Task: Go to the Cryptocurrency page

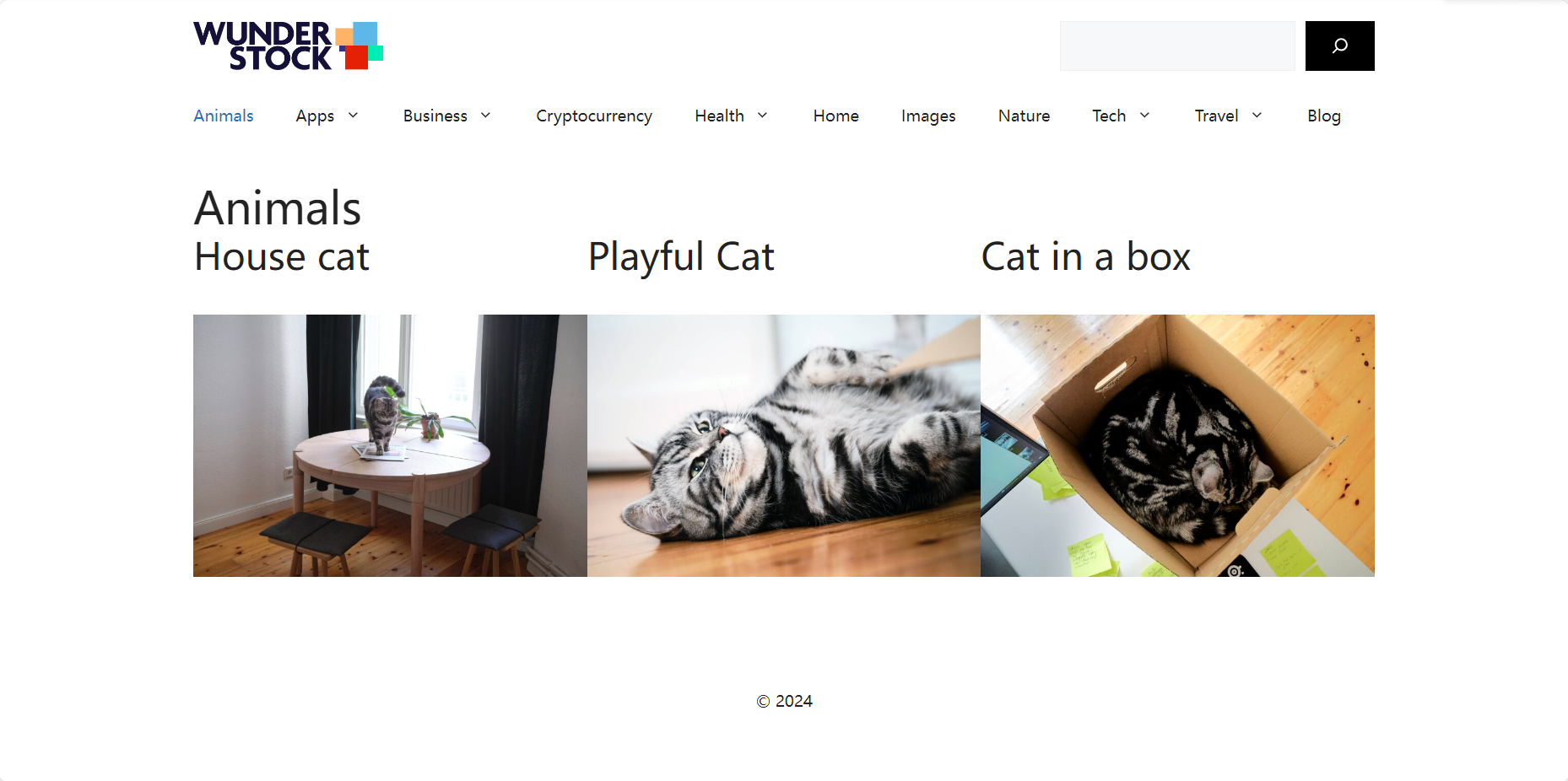Action: point(594,116)
